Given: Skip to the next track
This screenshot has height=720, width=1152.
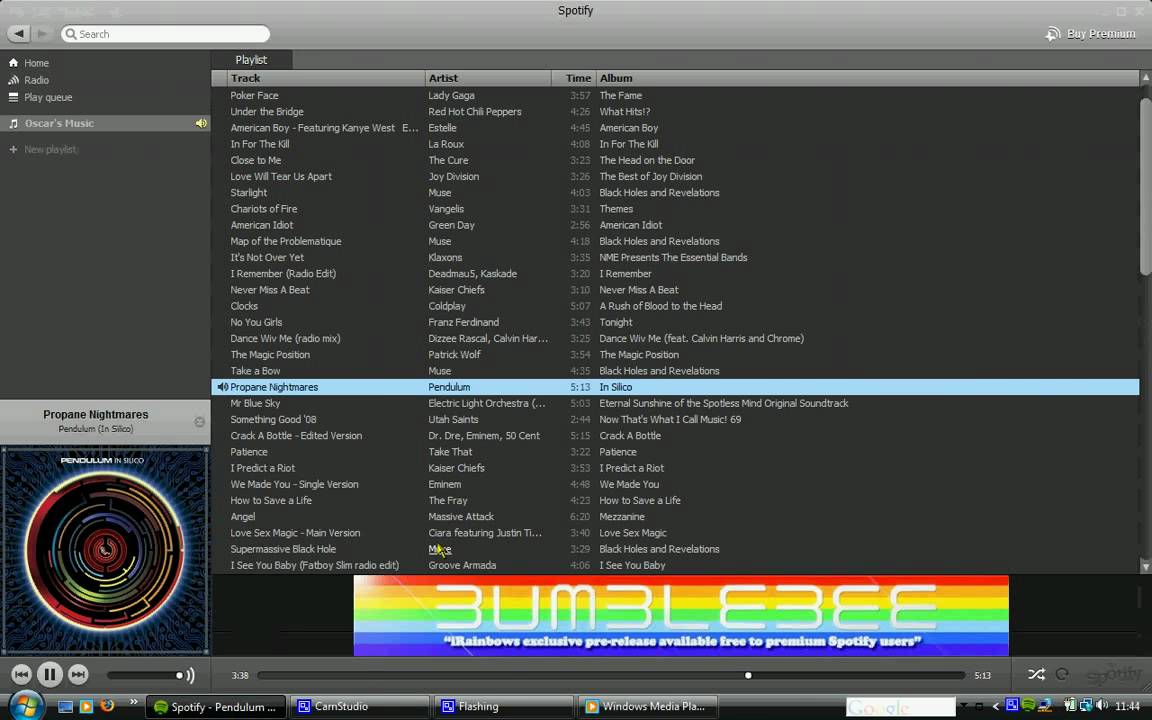Looking at the screenshot, I should point(78,674).
